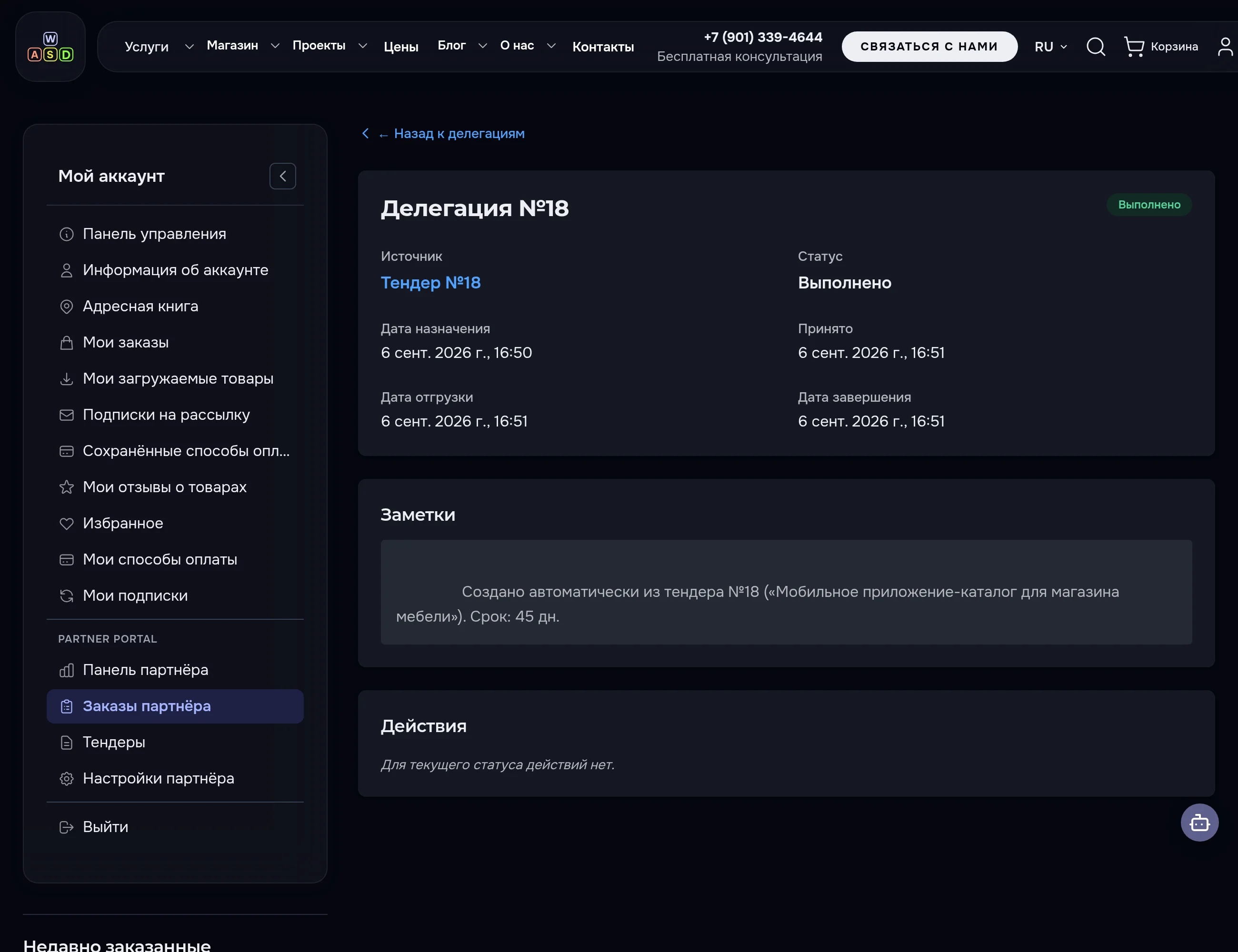Open the Цены menu item
Screen dimensions: 1238x952
point(401,47)
